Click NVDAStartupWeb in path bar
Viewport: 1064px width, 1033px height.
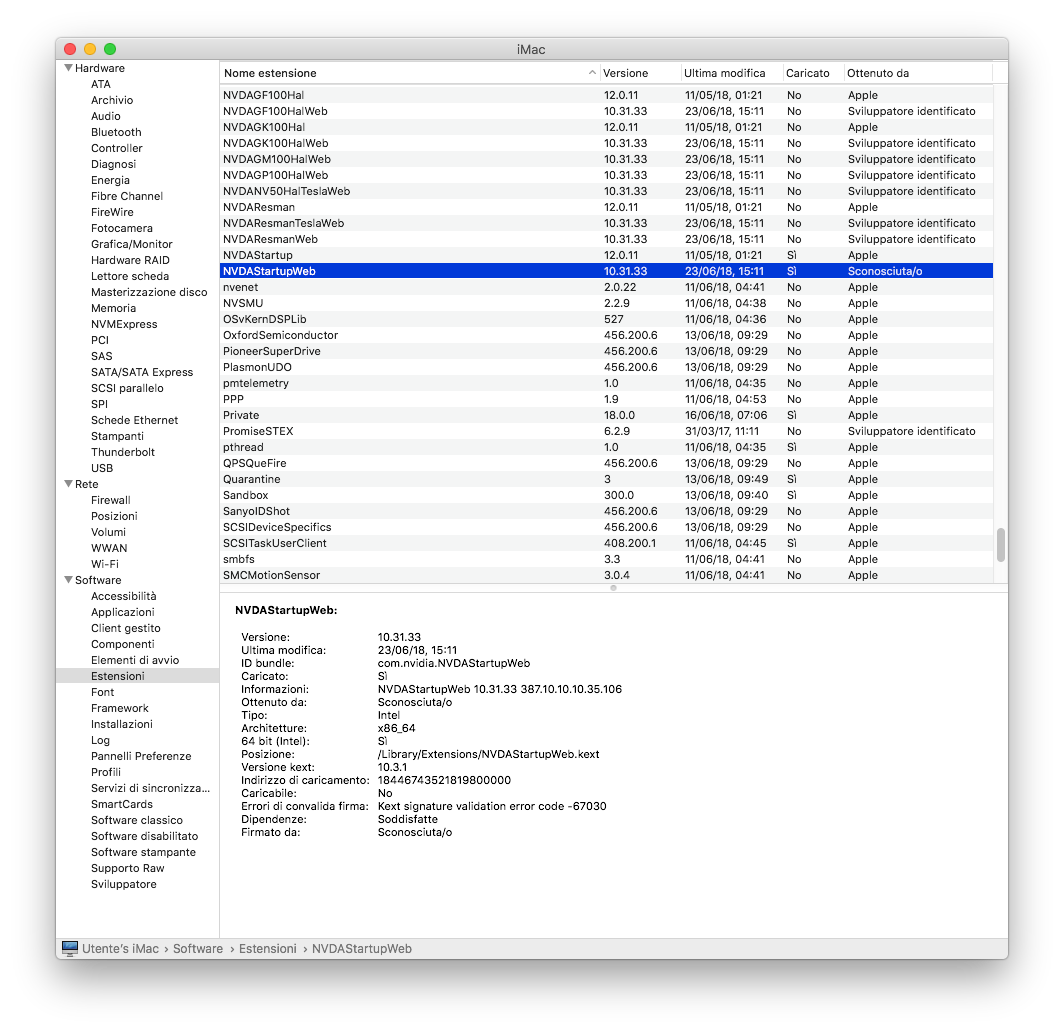(x=362, y=948)
